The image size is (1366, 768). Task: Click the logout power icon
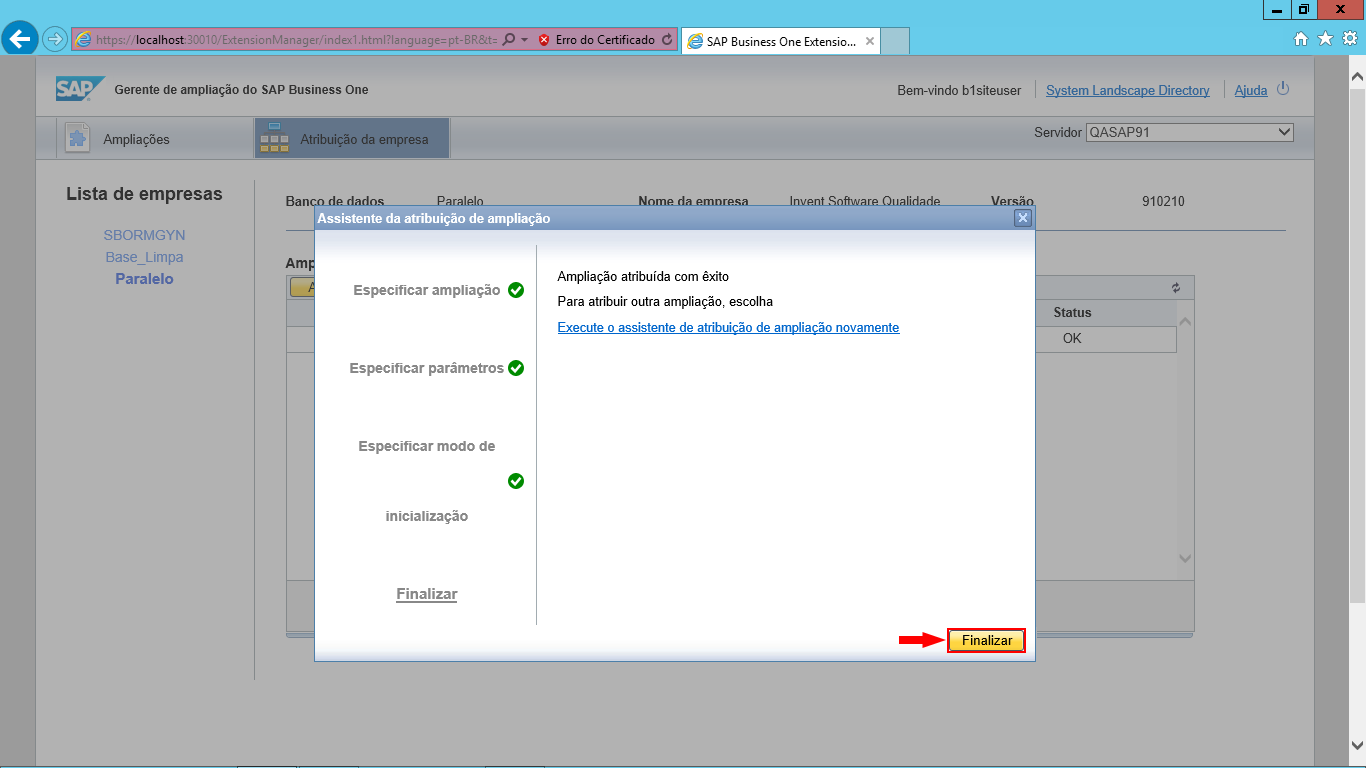(1283, 89)
